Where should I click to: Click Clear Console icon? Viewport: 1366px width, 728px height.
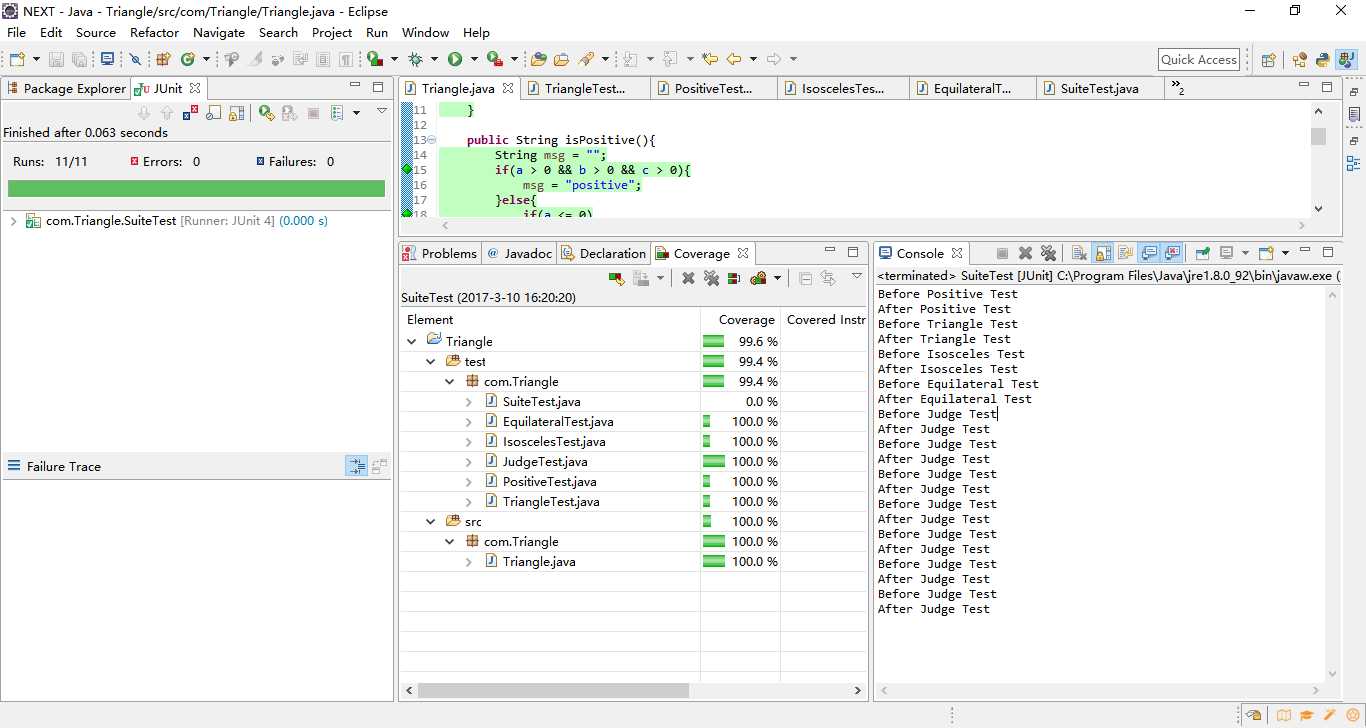[1079, 253]
